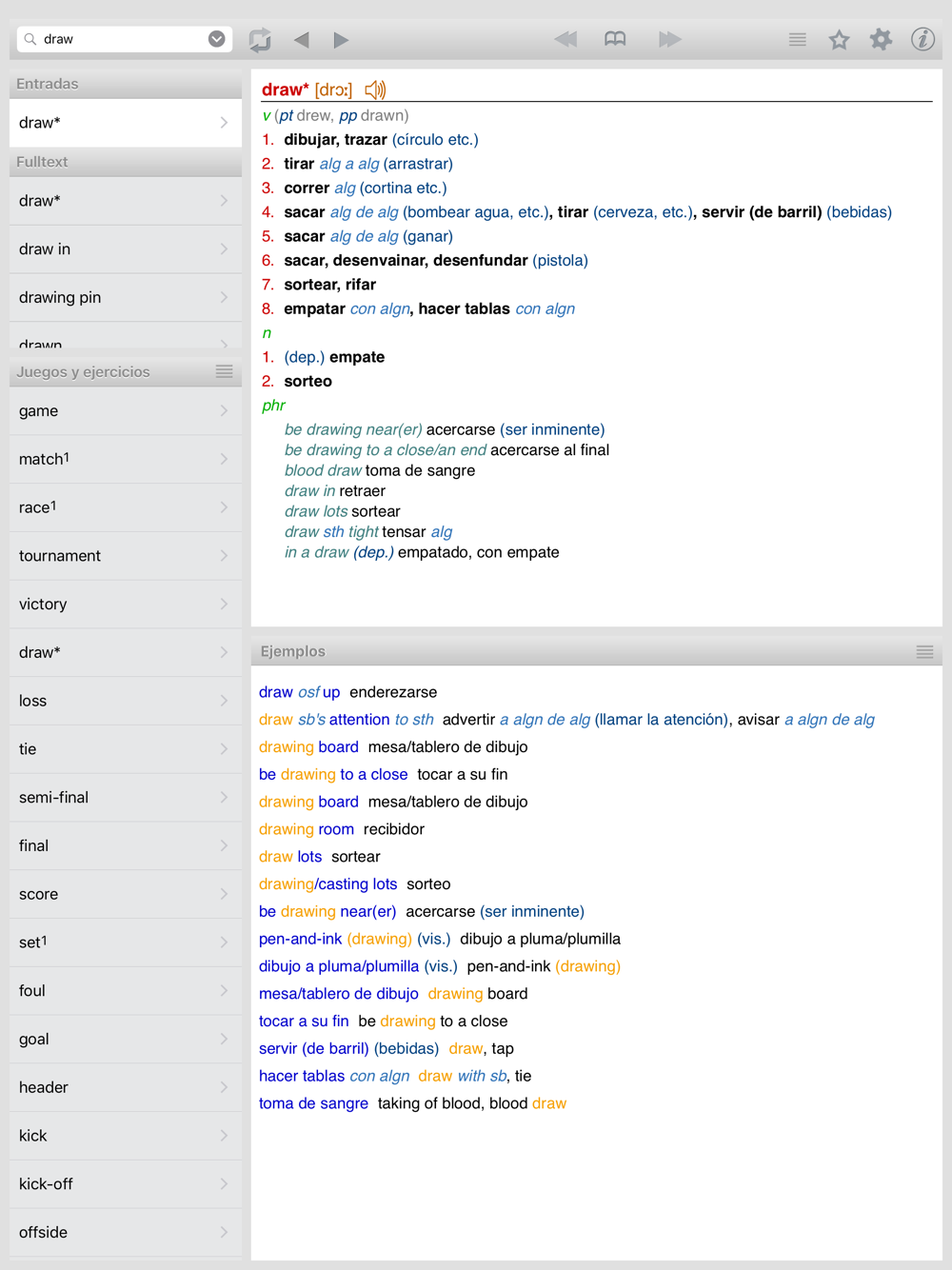The width and height of the screenshot is (952, 1270).
Task: Click the Ejemplos section header
Action: 597,652
